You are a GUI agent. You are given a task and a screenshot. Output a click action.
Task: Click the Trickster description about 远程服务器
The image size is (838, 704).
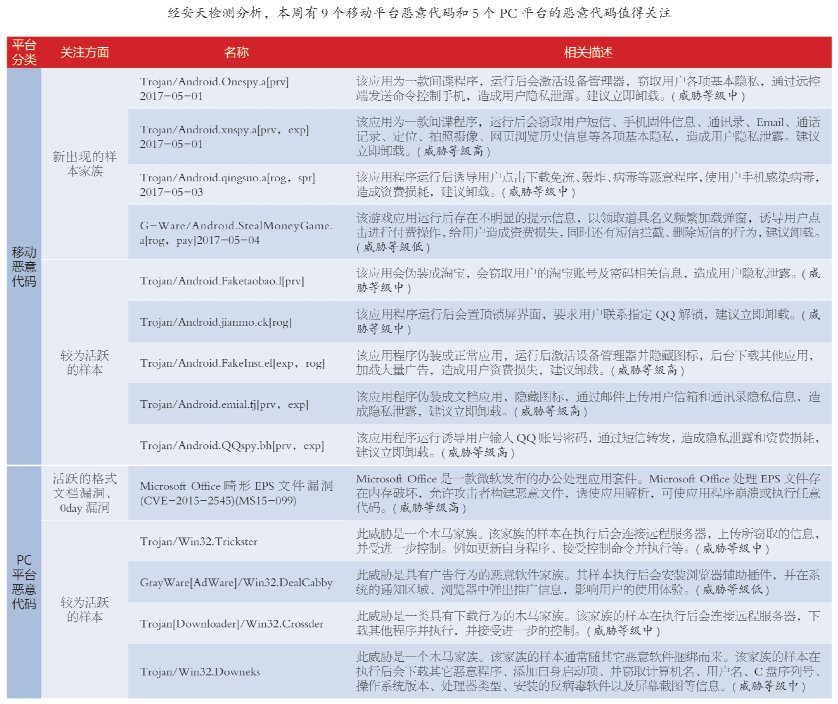[588, 541]
